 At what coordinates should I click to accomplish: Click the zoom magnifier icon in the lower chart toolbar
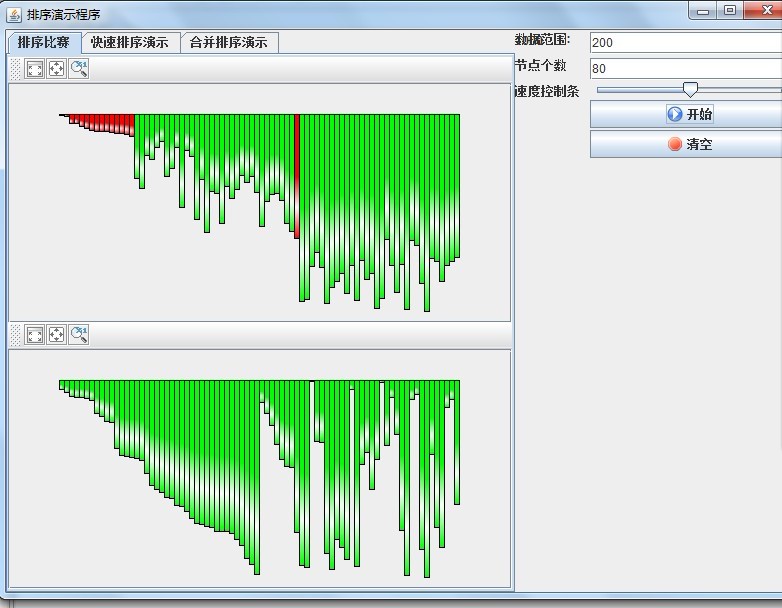coord(79,335)
